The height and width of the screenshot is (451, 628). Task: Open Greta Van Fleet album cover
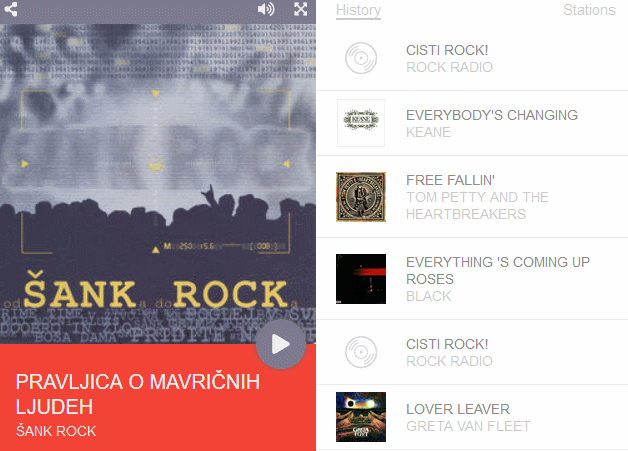(361, 417)
